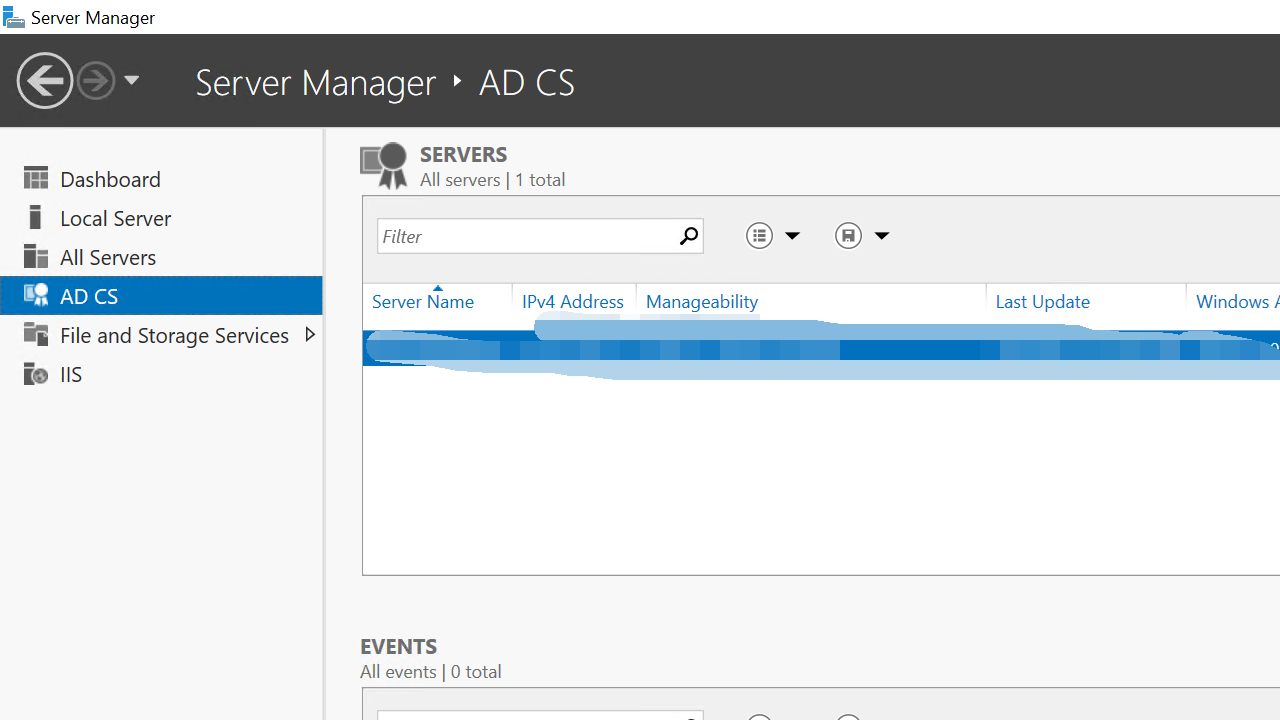Click Server Manager in the breadcrumb

[x=315, y=82]
